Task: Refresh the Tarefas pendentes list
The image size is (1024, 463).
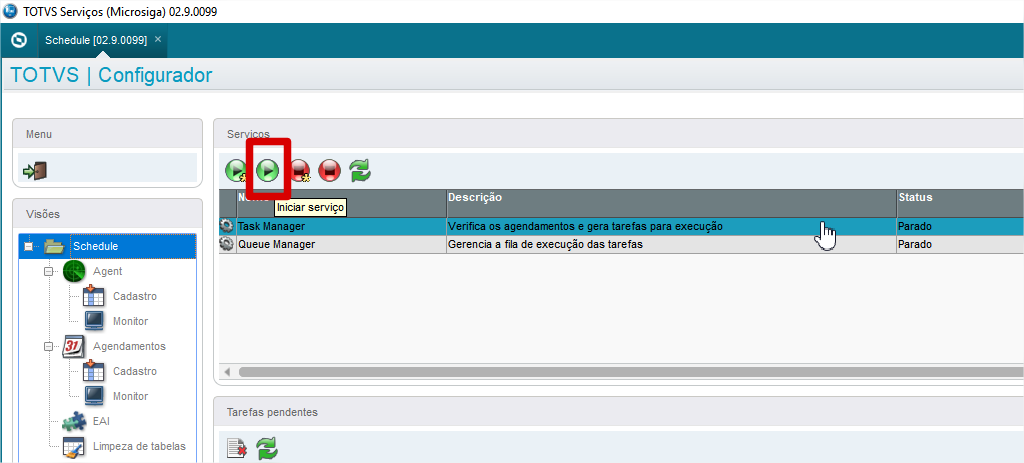Action: [267, 449]
